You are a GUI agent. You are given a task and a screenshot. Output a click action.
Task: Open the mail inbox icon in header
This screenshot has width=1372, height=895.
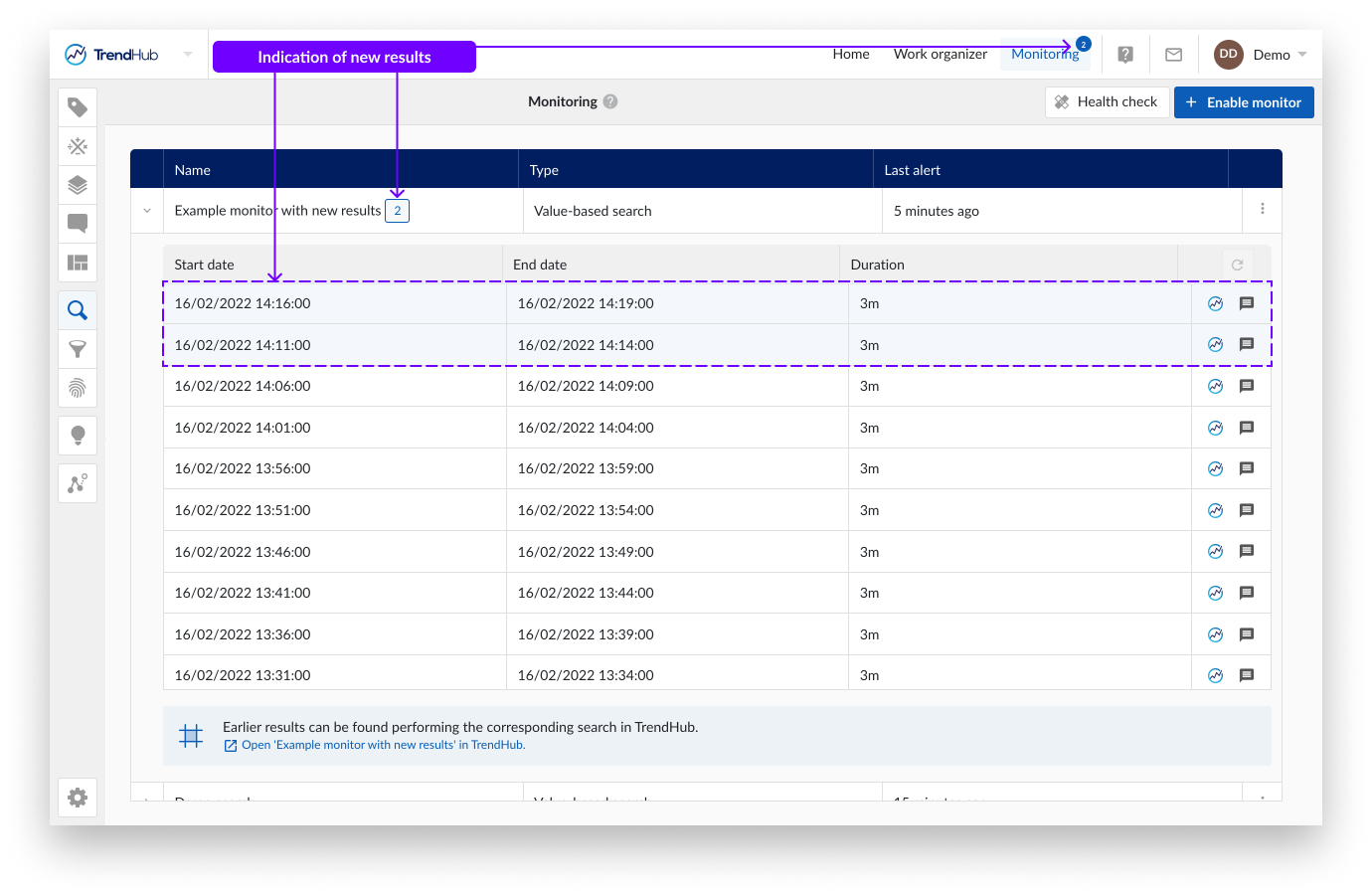1173,55
